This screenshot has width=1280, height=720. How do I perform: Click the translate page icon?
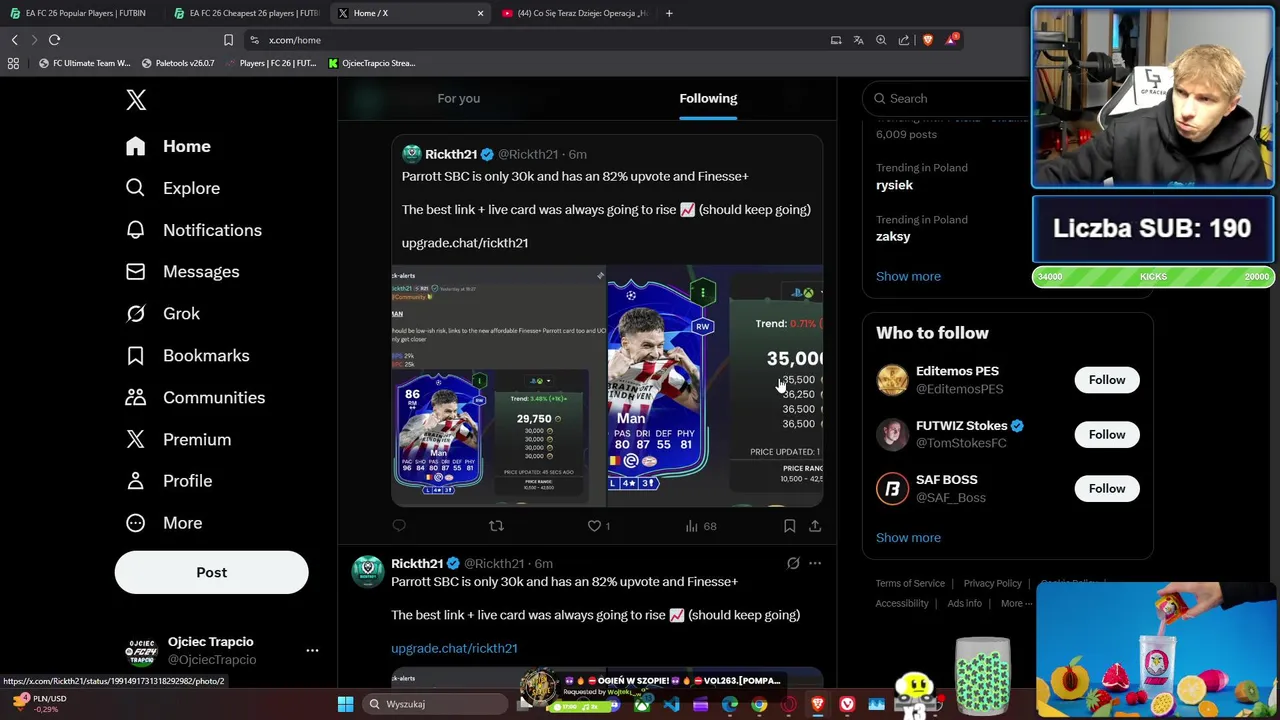tap(858, 40)
